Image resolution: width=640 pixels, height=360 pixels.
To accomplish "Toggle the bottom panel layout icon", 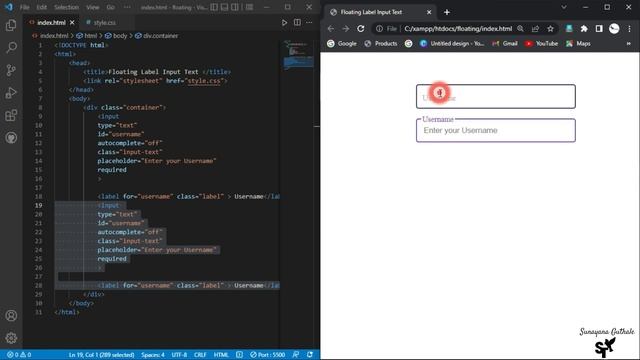I will pos(224,7).
